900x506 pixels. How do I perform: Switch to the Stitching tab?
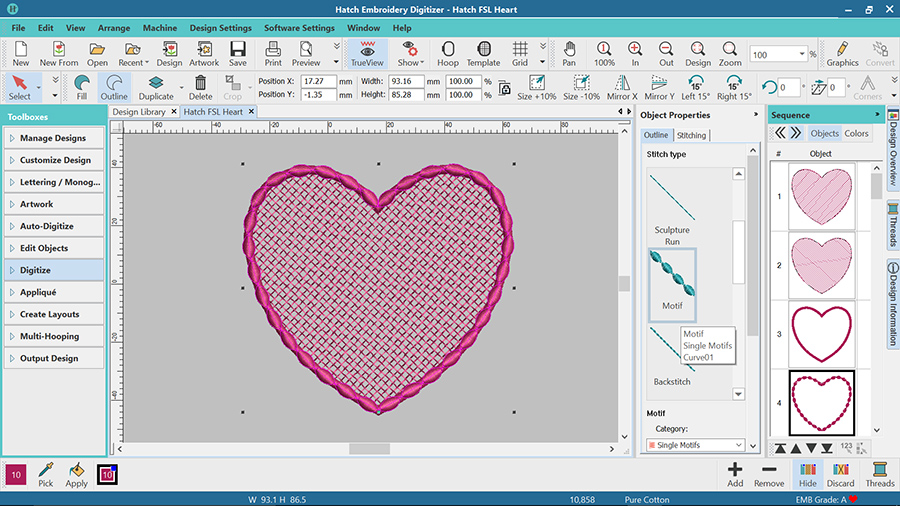[691, 135]
